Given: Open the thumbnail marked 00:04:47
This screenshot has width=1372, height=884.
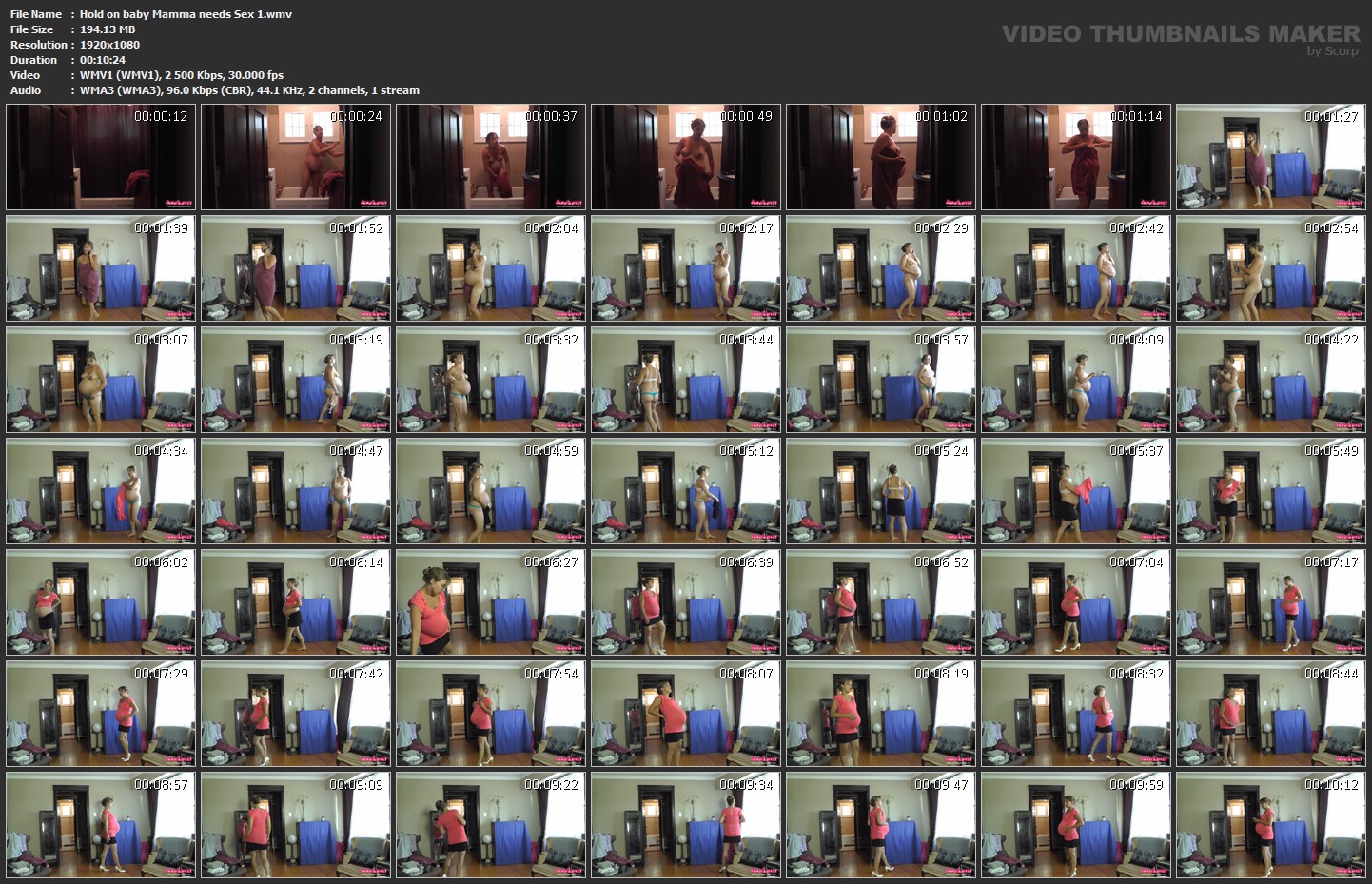Looking at the screenshot, I should 296,491.
